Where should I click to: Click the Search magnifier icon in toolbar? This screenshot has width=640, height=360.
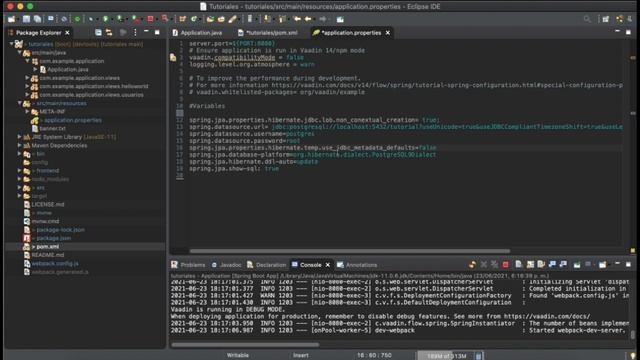587,19
